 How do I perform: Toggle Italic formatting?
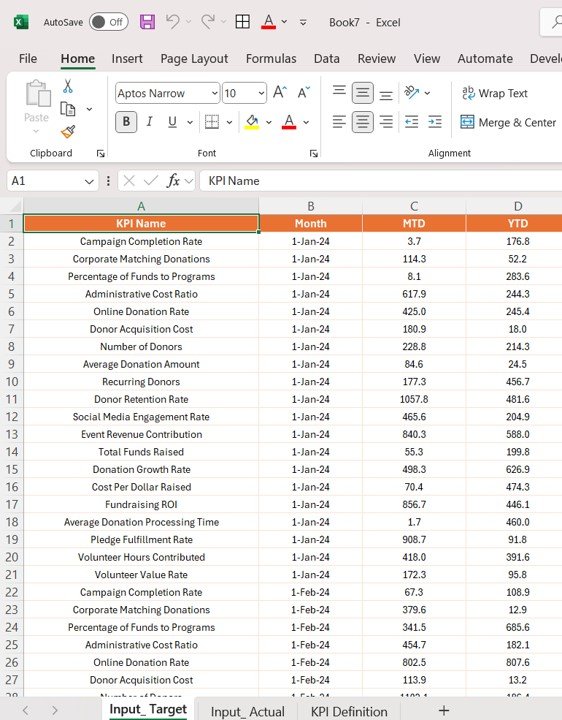point(149,122)
